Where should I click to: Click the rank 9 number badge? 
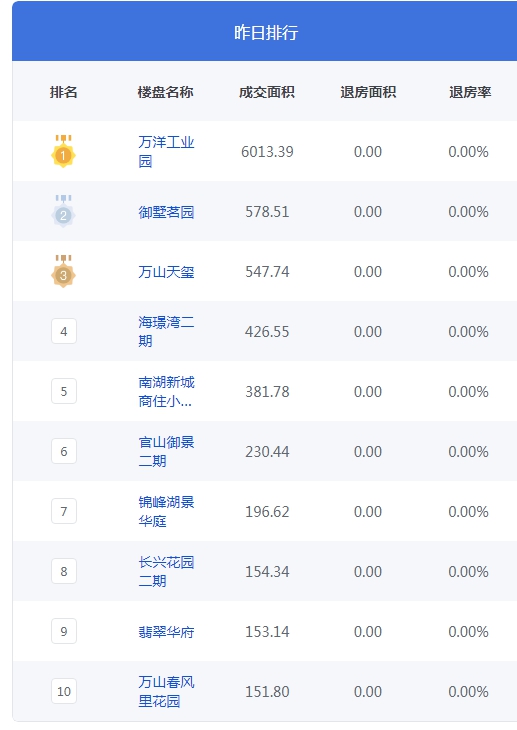(x=64, y=631)
